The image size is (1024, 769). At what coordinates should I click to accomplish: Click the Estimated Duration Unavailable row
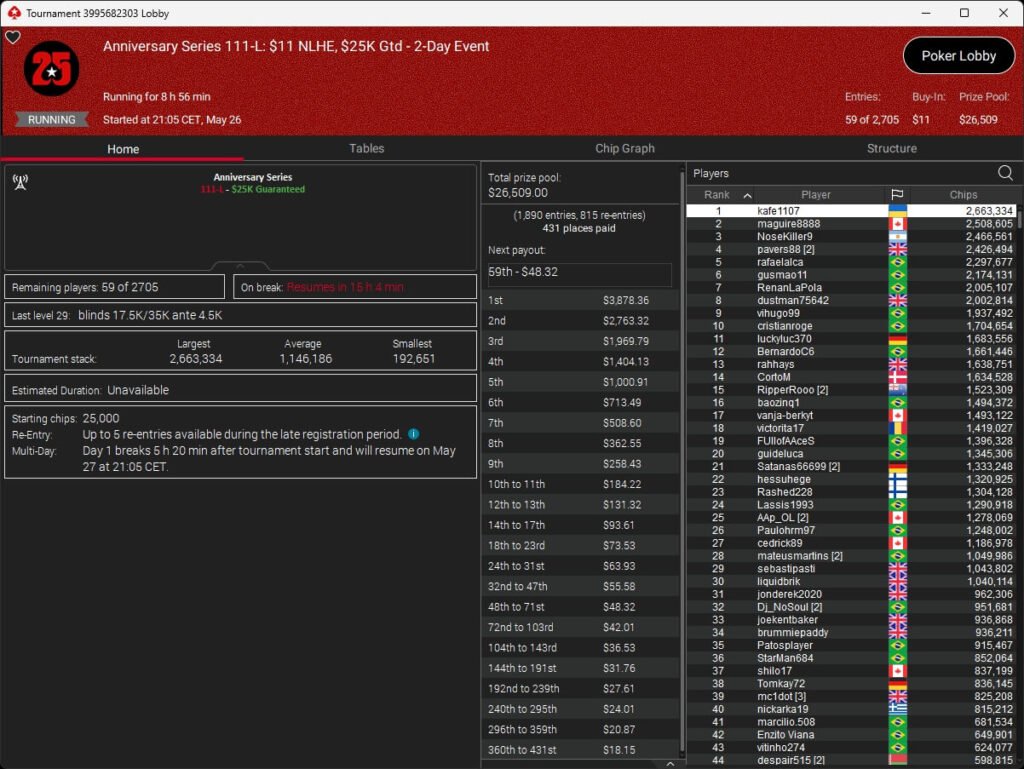click(240, 388)
